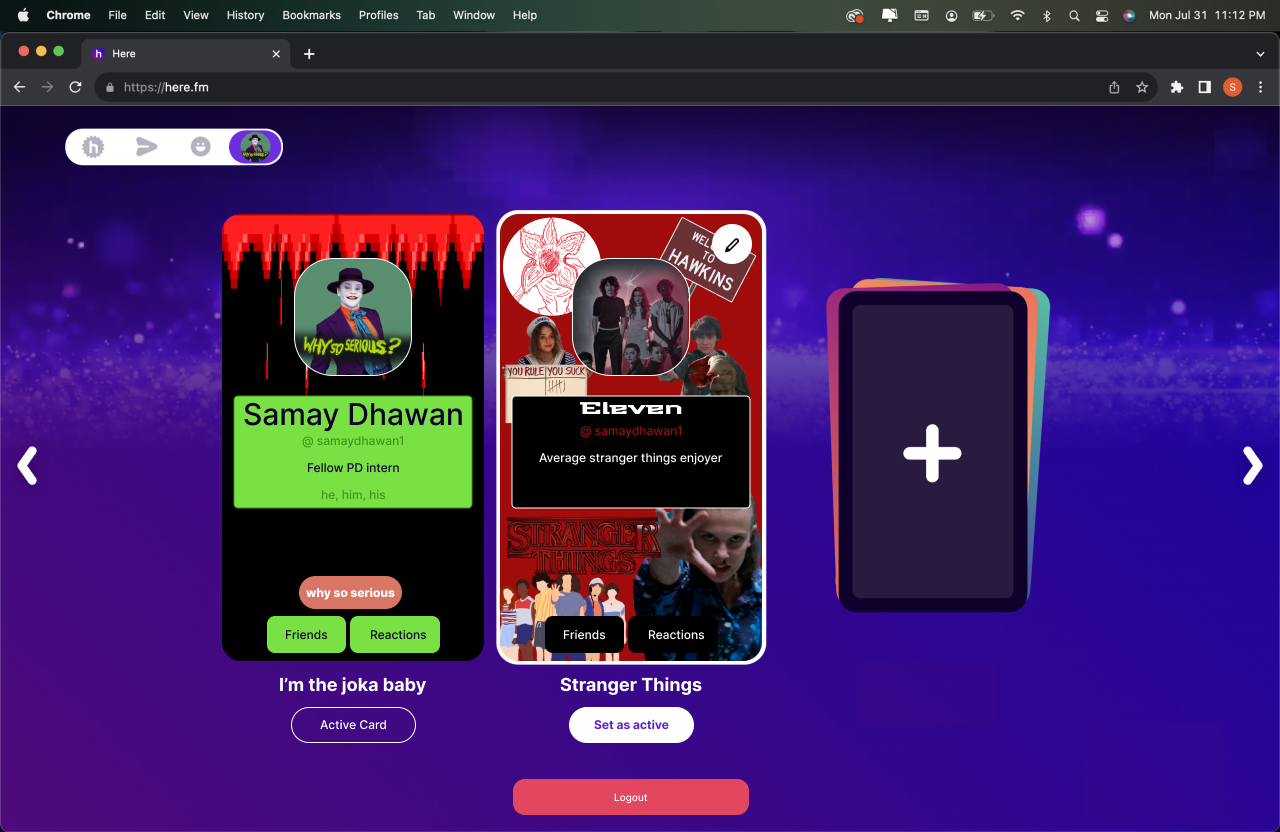Select the profile avatar in nav pill
The image size is (1280, 832).
[x=255, y=147]
